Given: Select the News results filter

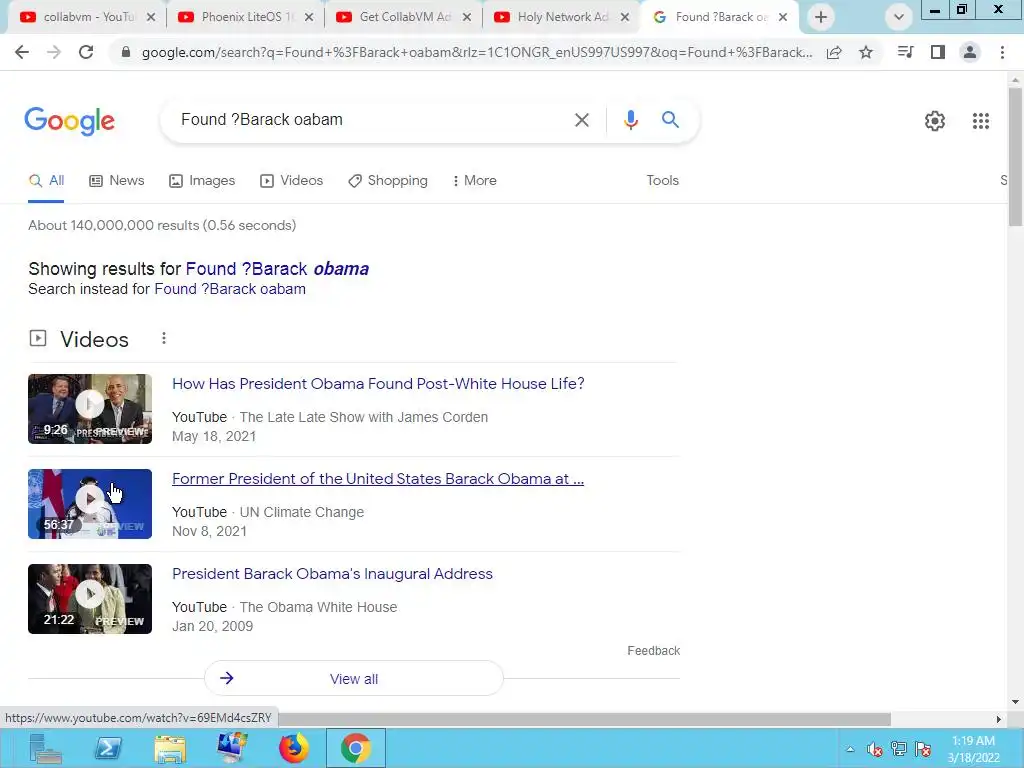Looking at the screenshot, I should point(117,180).
